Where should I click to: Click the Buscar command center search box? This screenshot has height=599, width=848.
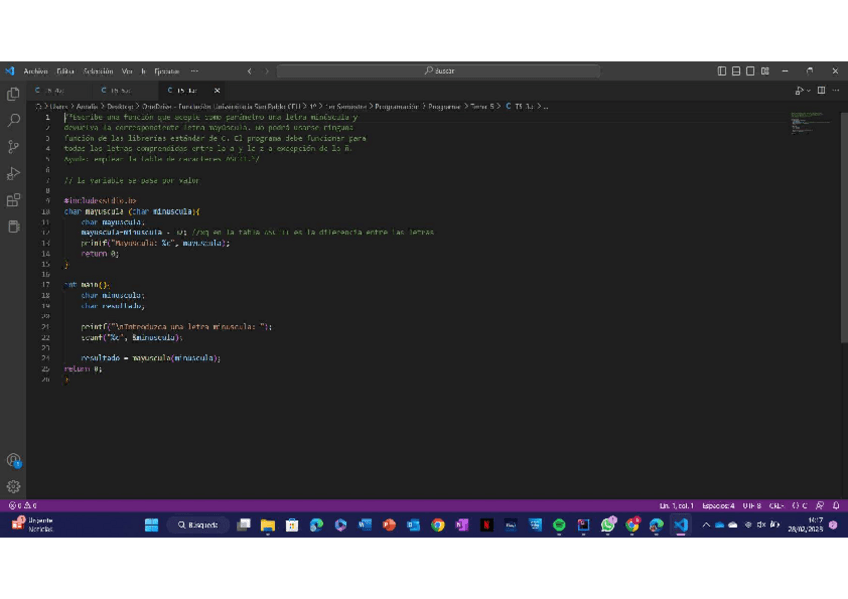point(438,71)
